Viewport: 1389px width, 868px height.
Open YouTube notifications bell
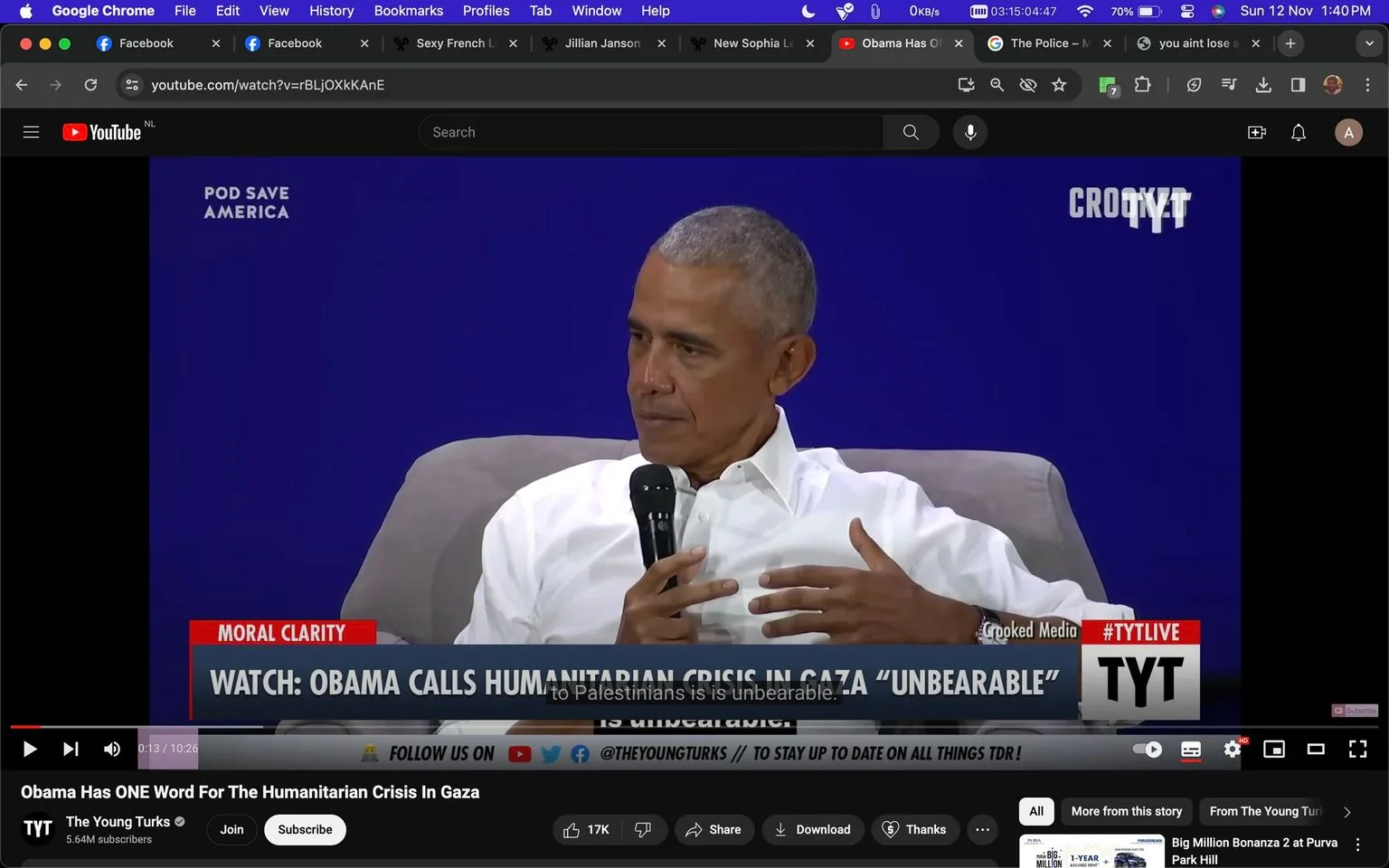(x=1299, y=132)
